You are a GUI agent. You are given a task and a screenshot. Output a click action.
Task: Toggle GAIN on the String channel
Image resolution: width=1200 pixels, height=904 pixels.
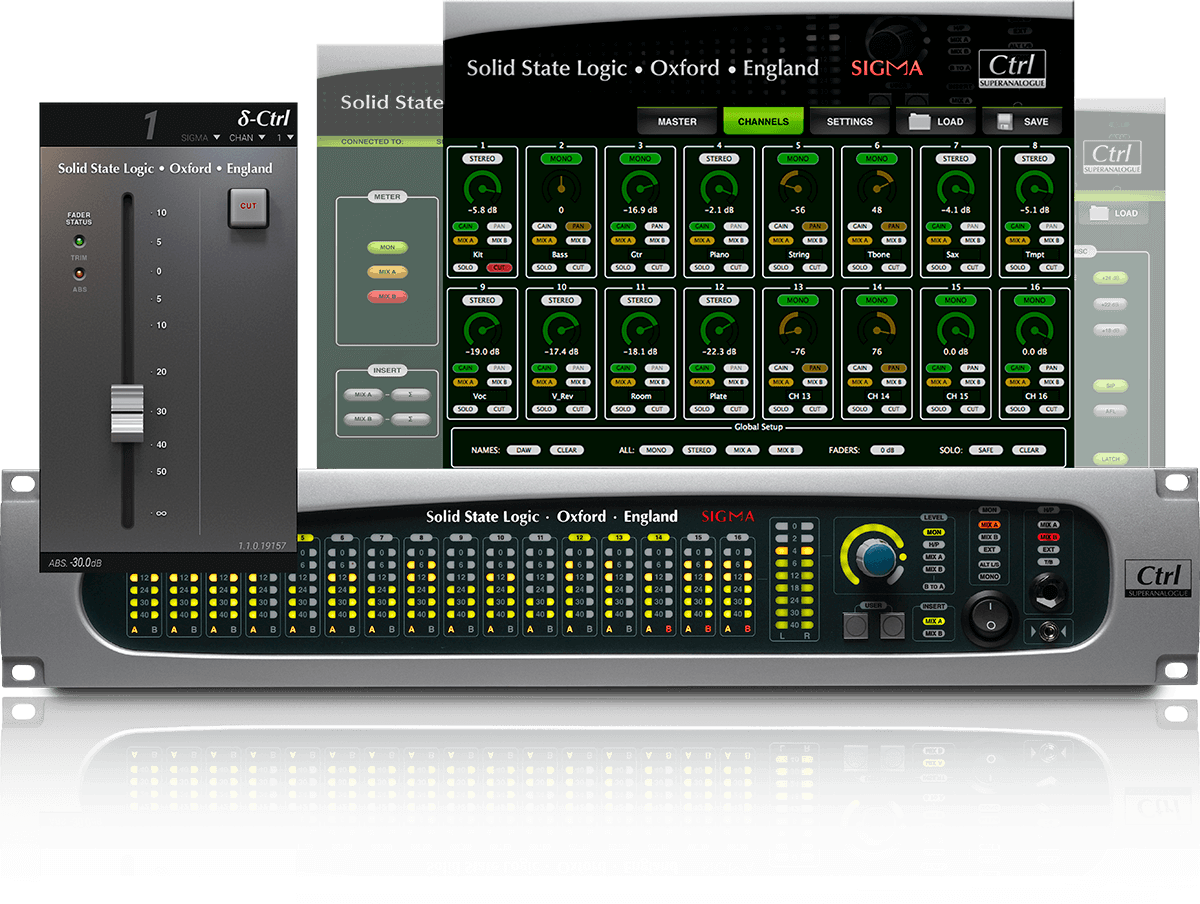pyautogui.click(x=782, y=227)
